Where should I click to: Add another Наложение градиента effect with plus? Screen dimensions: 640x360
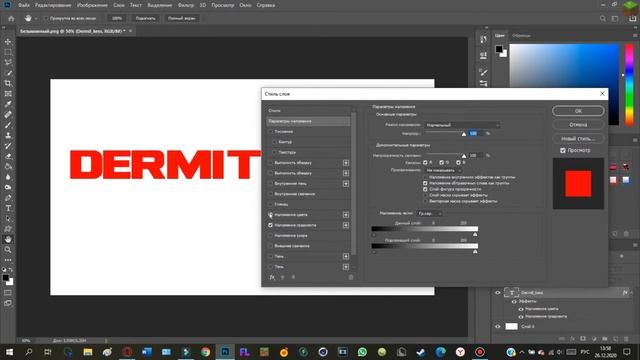(x=346, y=225)
